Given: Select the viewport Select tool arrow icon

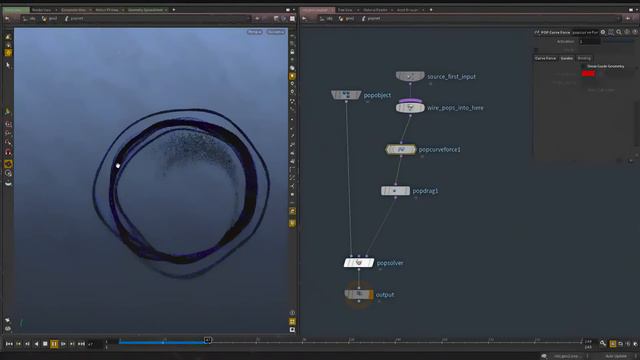Looking at the screenshot, I should point(8,66).
